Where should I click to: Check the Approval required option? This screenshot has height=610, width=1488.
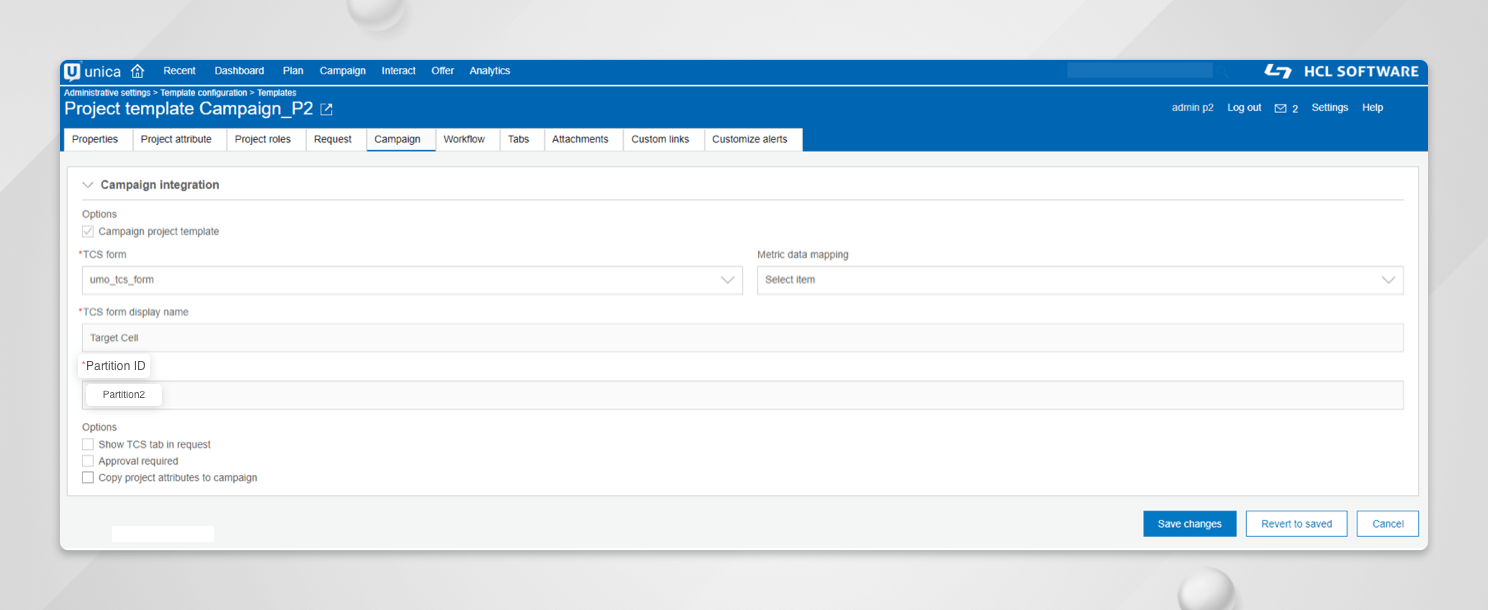click(88, 461)
